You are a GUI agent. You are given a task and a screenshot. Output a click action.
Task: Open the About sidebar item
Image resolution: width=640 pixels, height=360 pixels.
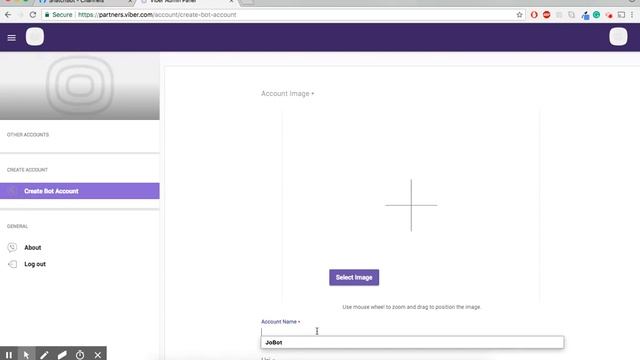[33, 247]
